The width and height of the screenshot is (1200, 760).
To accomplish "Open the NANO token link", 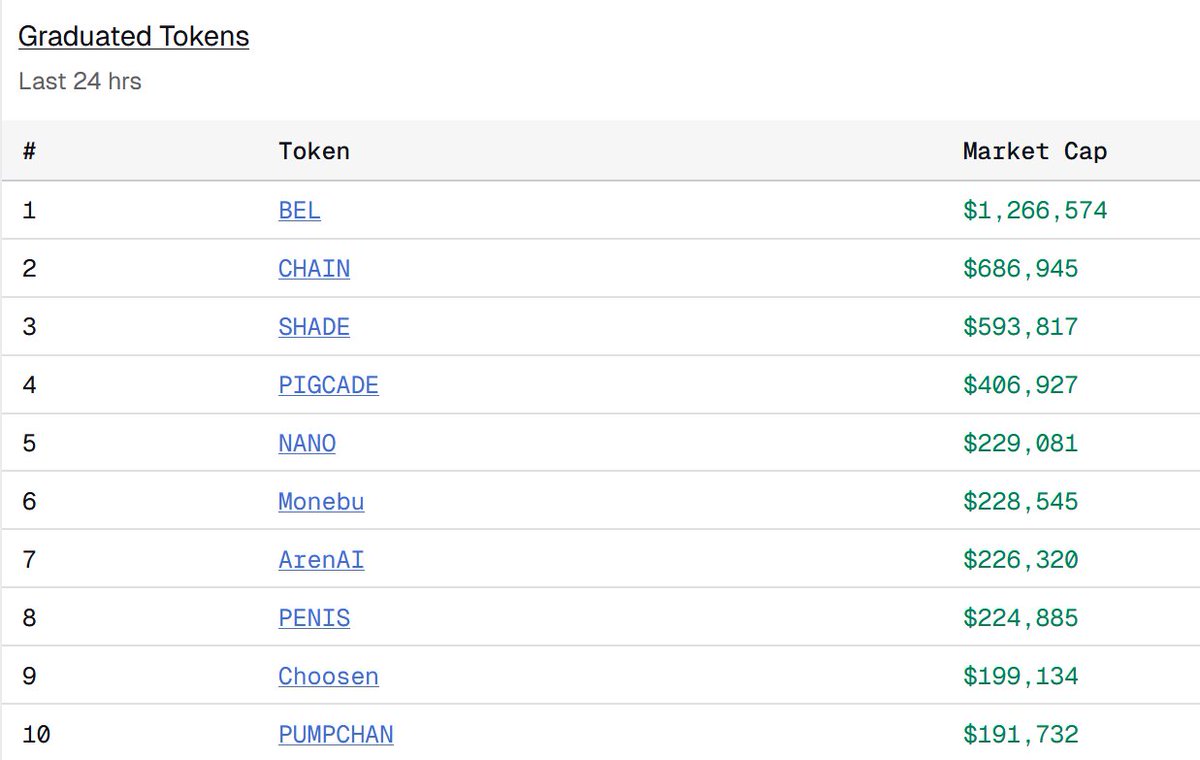I will coord(306,443).
